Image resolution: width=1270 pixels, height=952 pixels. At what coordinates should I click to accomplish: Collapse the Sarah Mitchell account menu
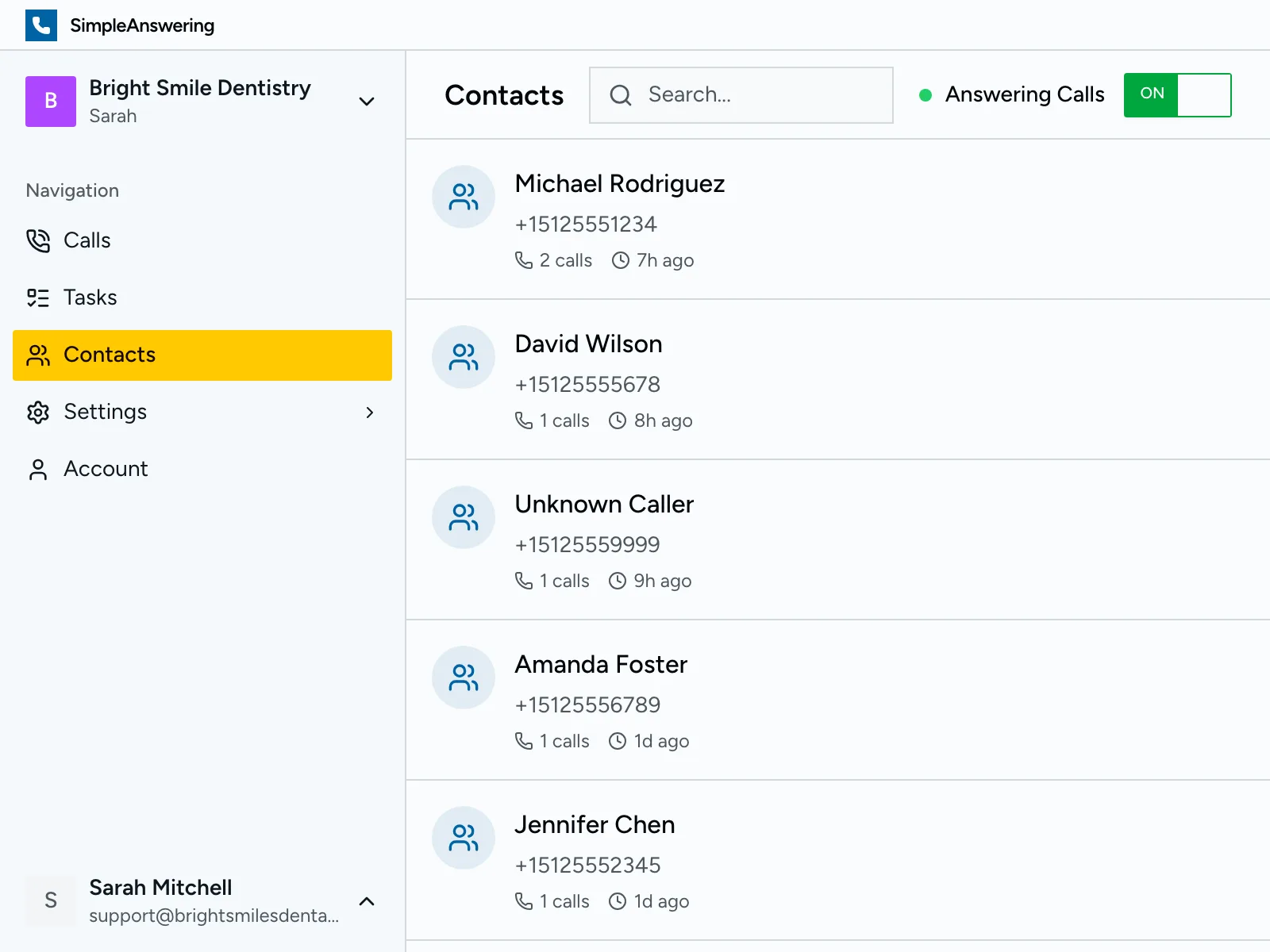click(366, 901)
